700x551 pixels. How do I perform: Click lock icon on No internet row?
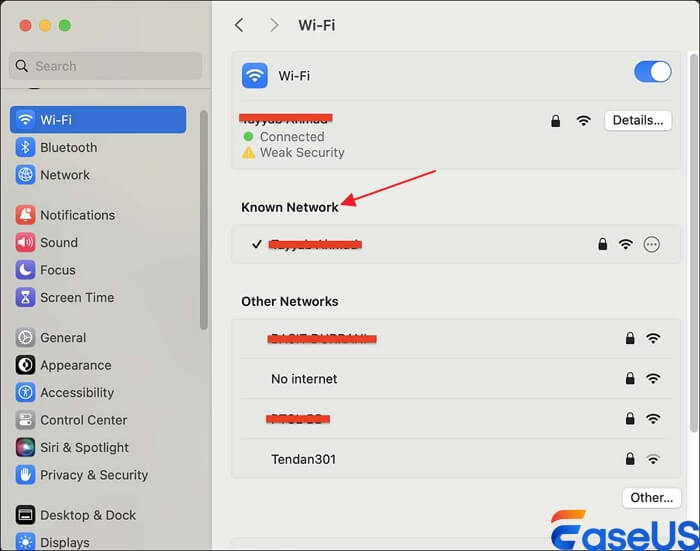630,378
